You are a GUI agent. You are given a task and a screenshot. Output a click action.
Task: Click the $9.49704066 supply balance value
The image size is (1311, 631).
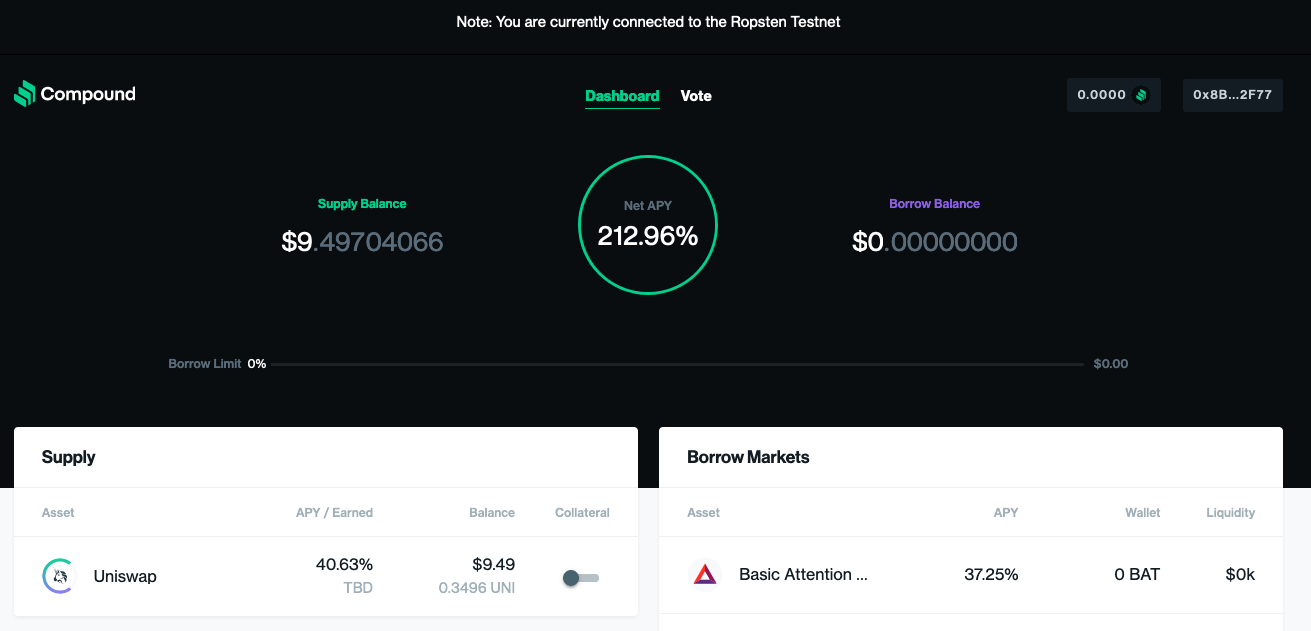[x=362, y=242]
